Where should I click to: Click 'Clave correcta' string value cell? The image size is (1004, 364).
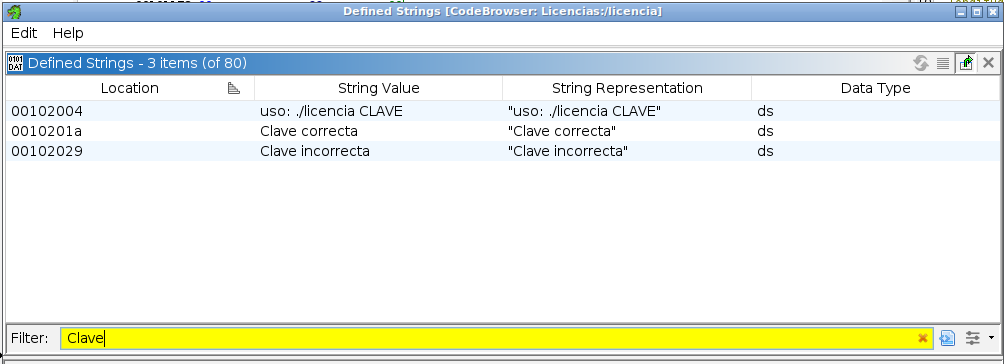click(378, 131)
